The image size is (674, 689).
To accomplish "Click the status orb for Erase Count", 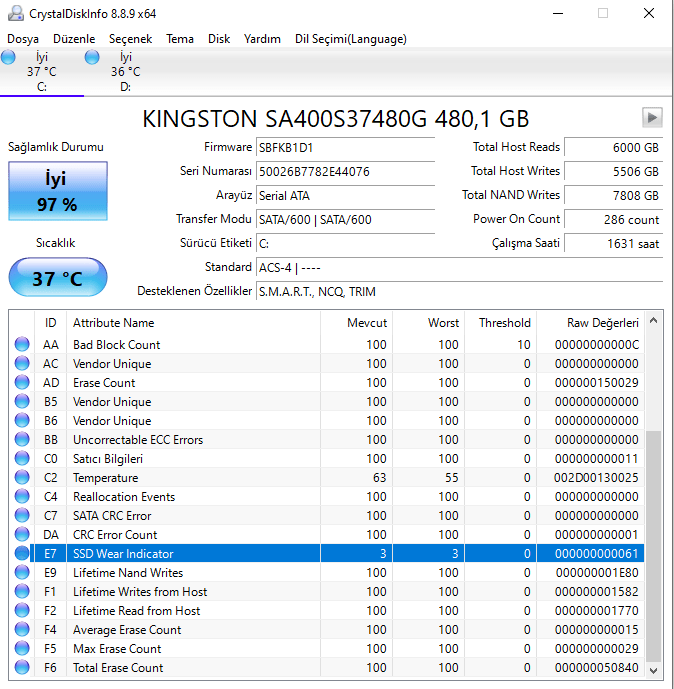I will (22, 382).
